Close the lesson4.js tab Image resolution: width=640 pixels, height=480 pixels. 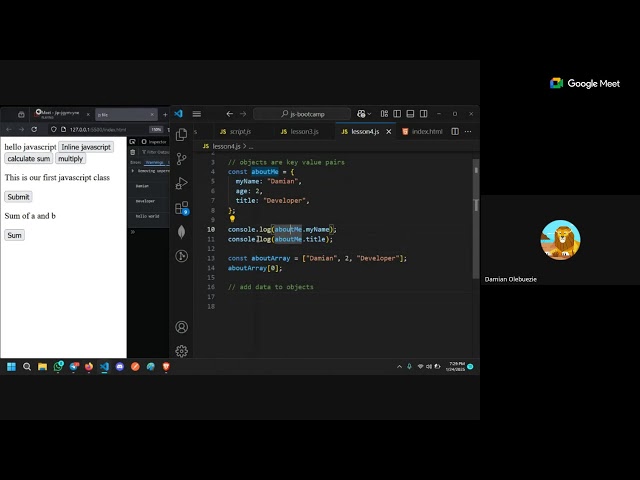(x=389, y=131)
